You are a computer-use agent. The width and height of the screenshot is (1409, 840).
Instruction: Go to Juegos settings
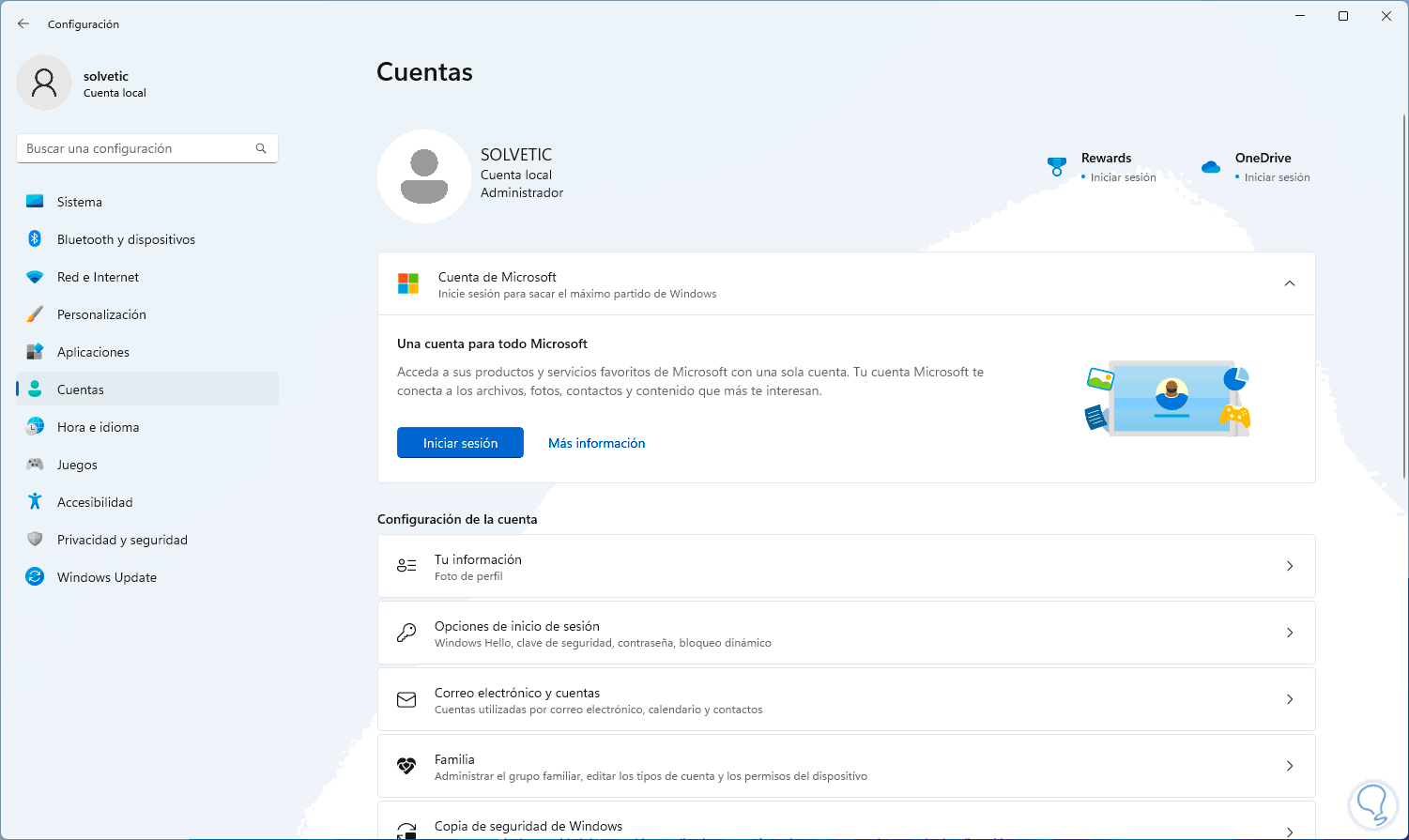[x=147, y=465]
